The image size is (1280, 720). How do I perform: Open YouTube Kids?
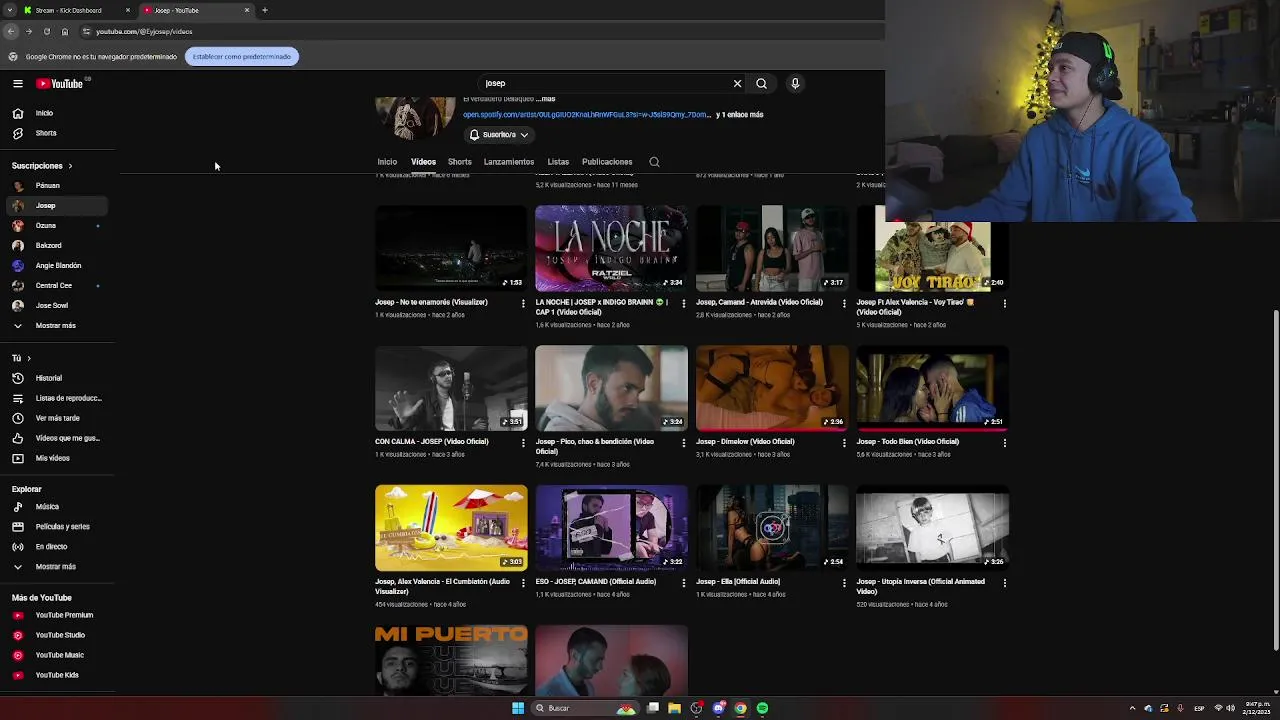(58, 675)
